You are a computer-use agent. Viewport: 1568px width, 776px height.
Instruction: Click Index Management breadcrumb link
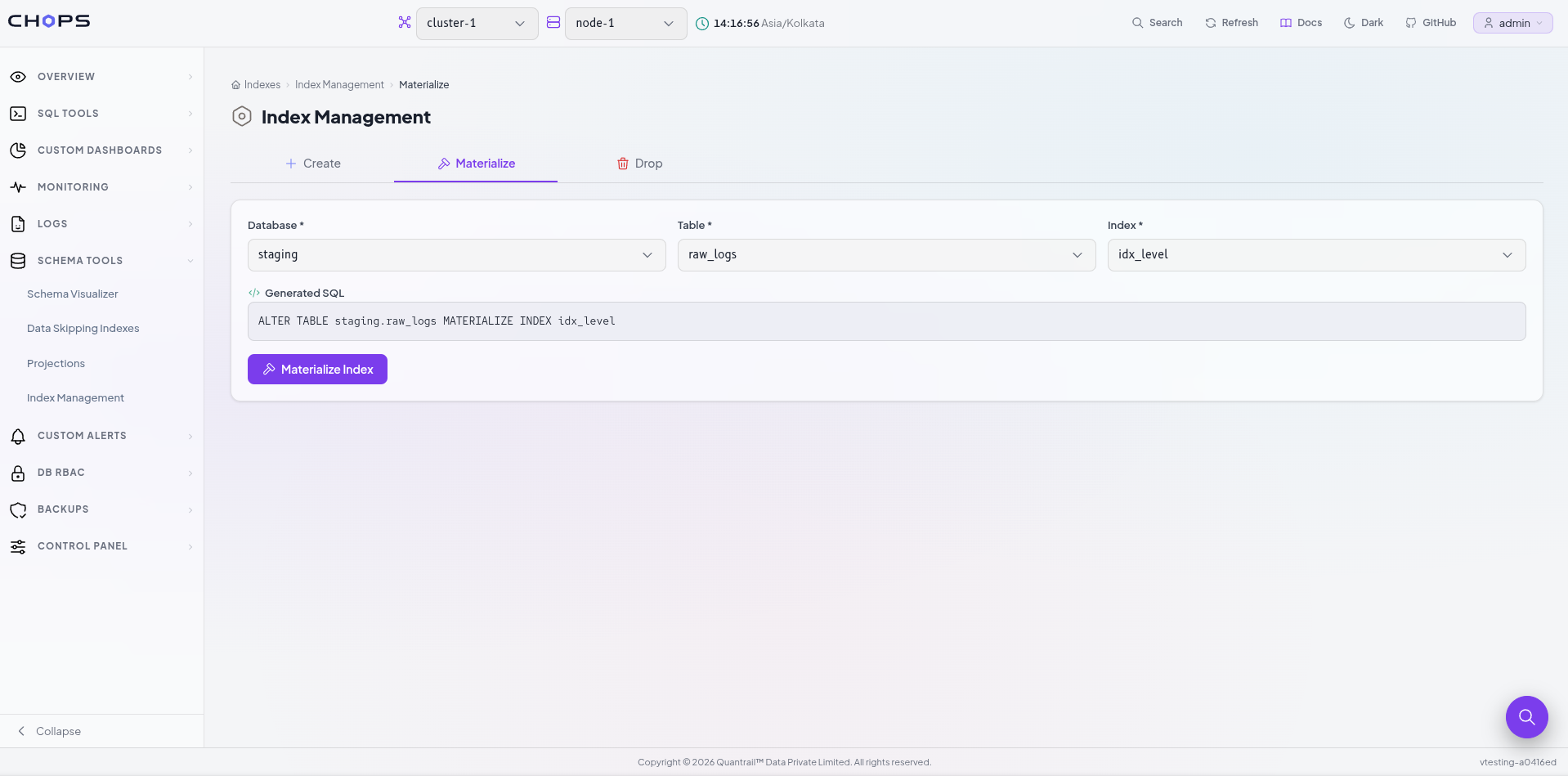click(x=339, y=85)
